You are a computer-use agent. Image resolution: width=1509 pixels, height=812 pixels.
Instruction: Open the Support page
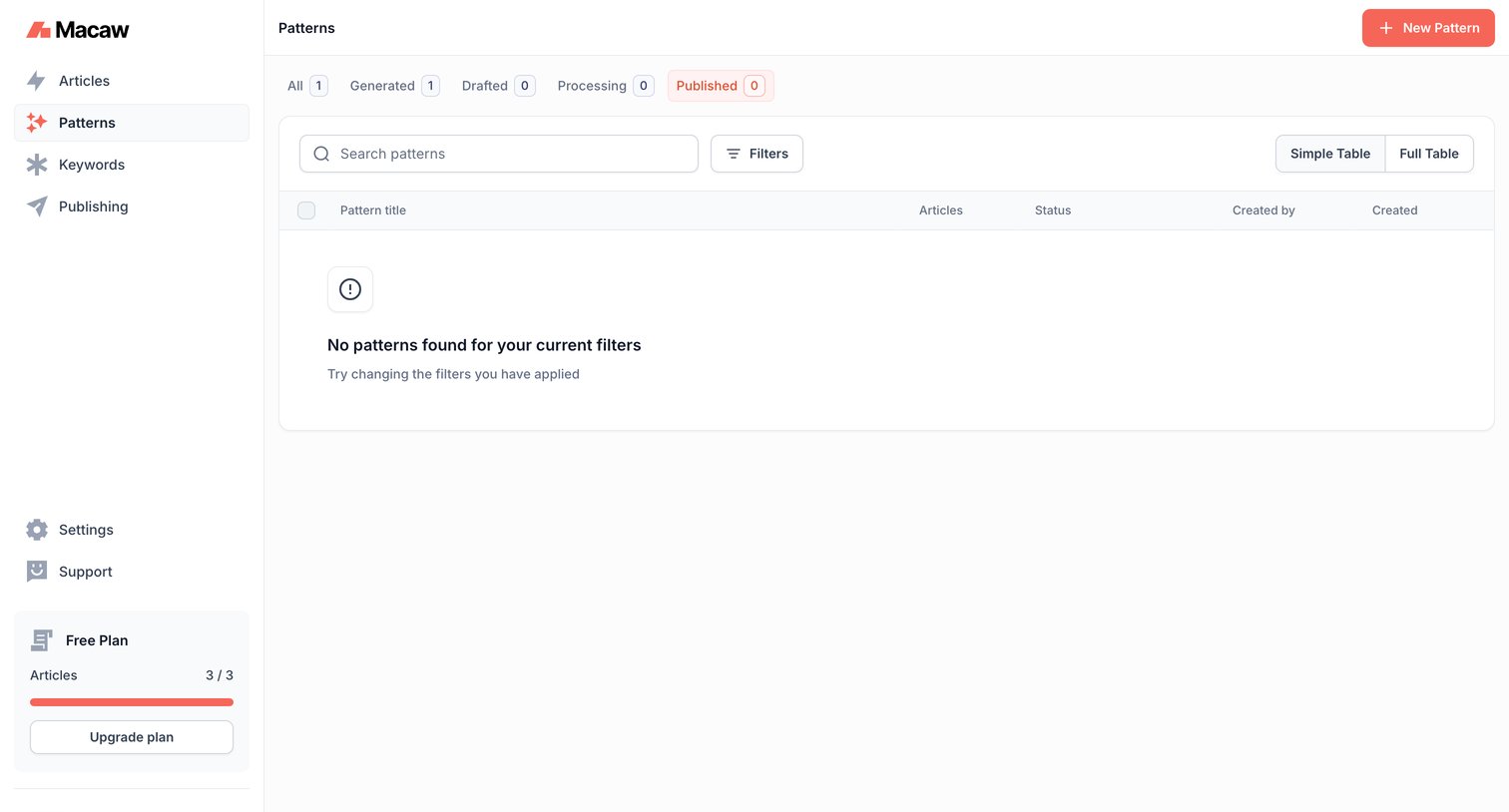[132, 572]
